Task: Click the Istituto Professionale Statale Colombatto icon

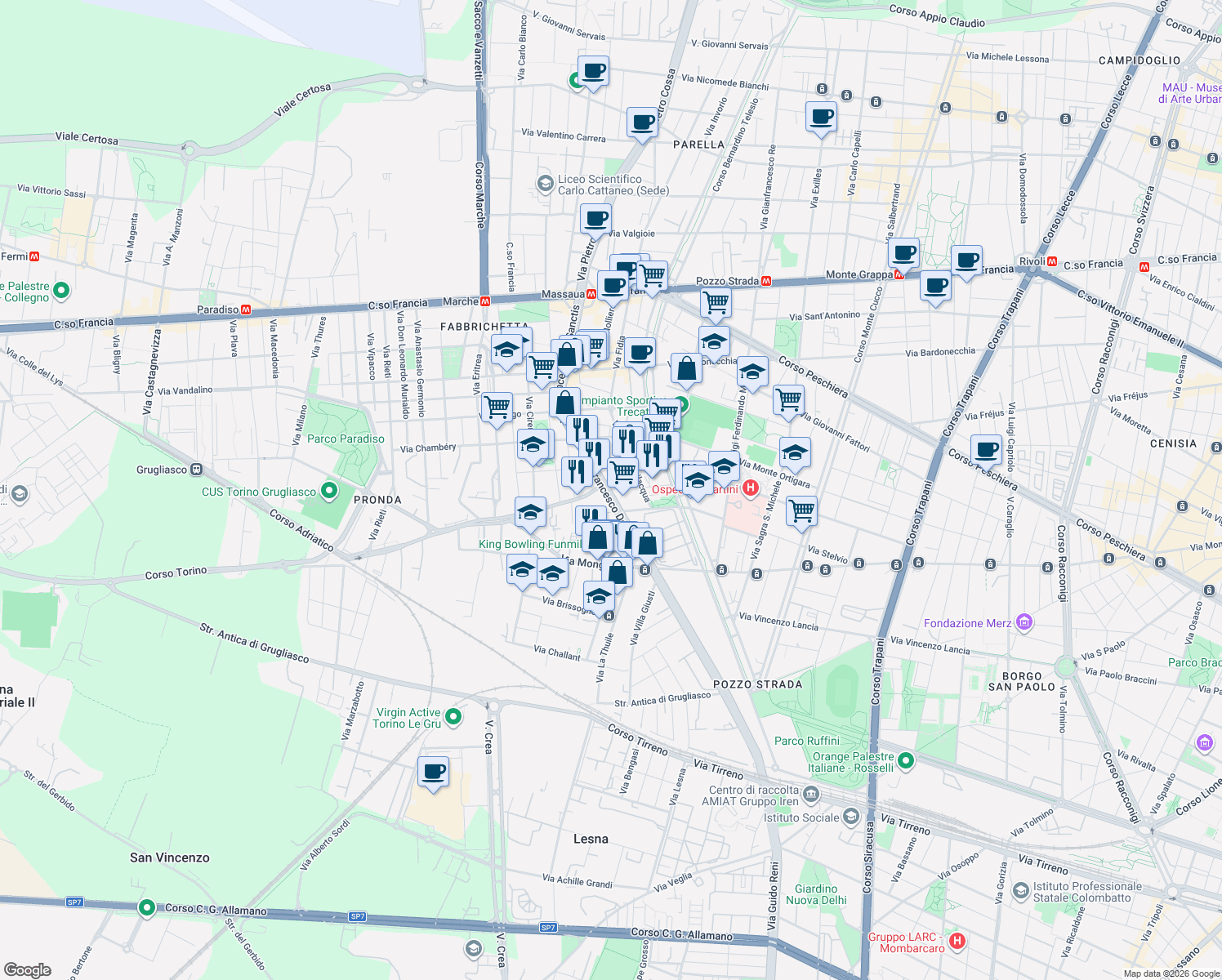Action: click(1020, 890)
